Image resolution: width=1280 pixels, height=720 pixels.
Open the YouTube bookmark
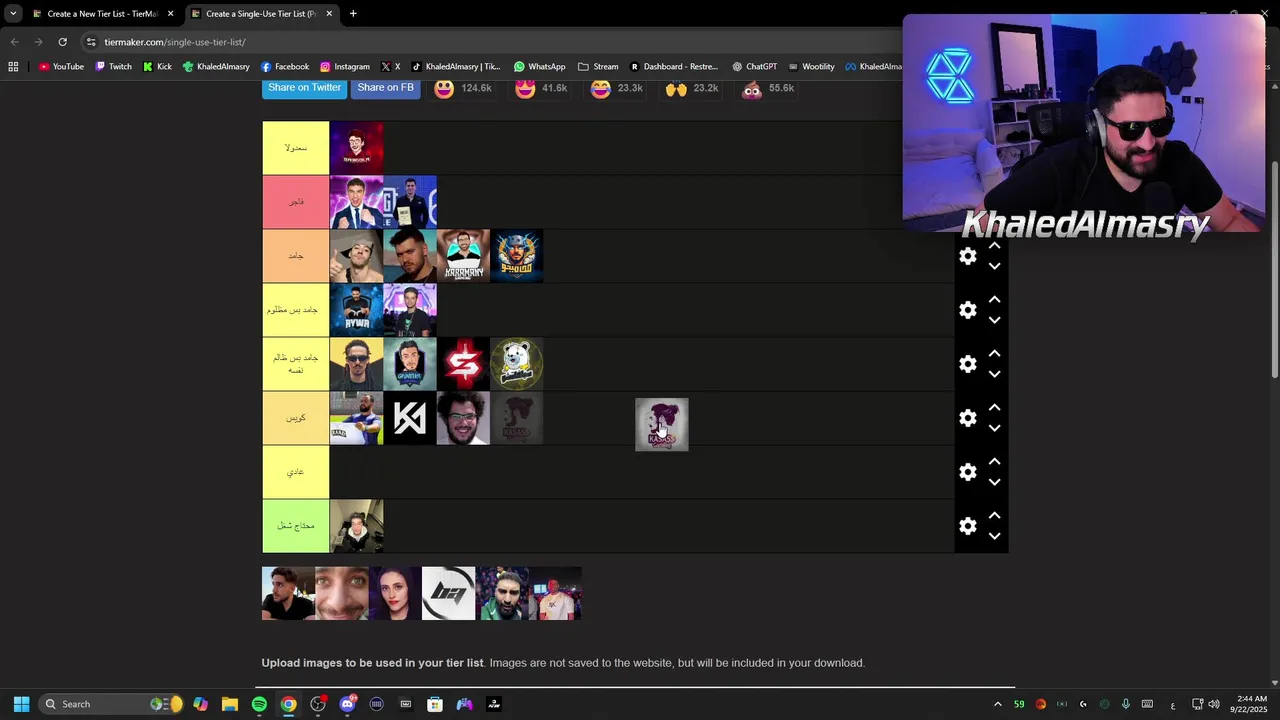61,67
